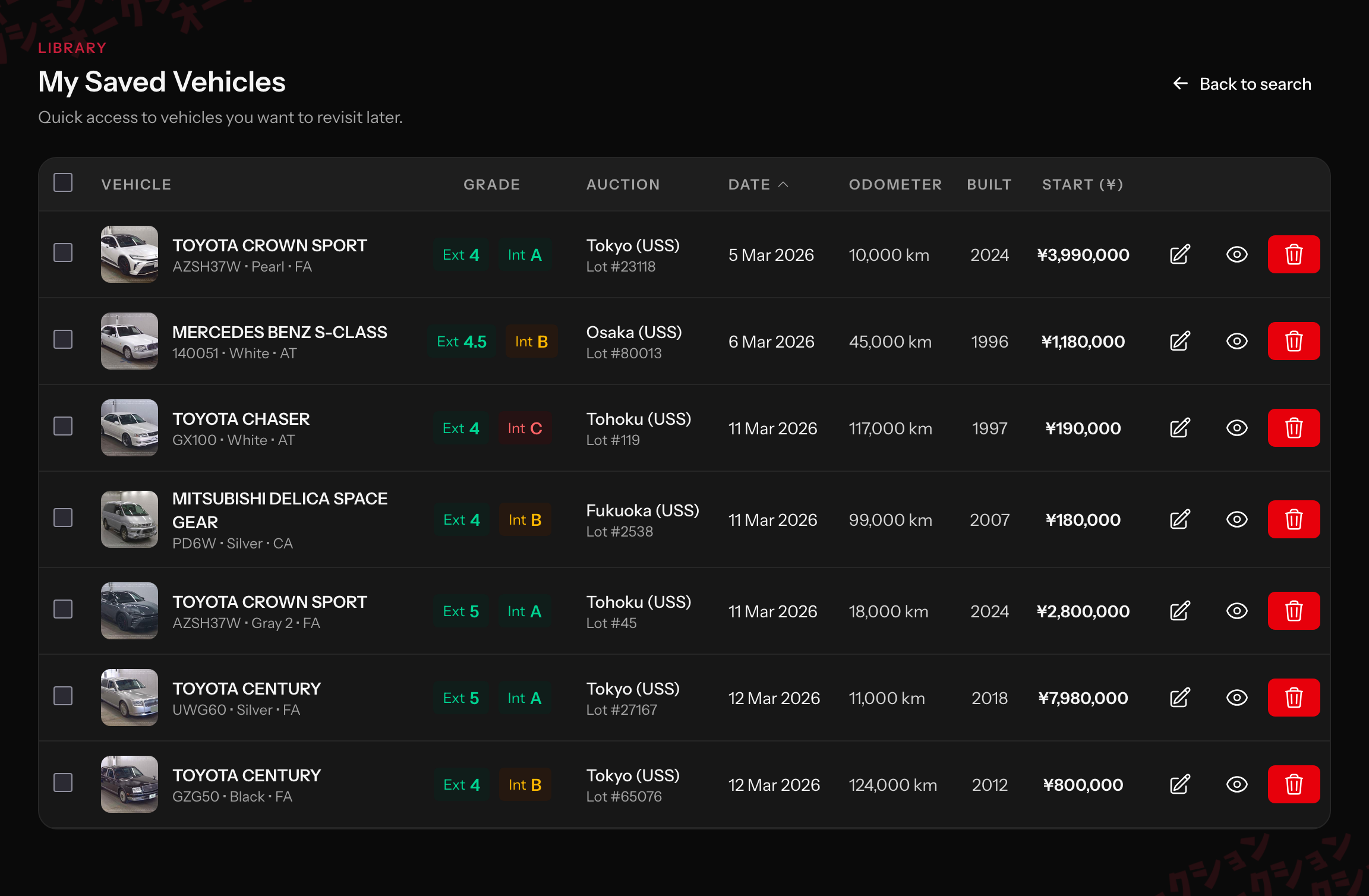Click Lot #80013 auction text

pyautogui.click(x=624, y=354)
